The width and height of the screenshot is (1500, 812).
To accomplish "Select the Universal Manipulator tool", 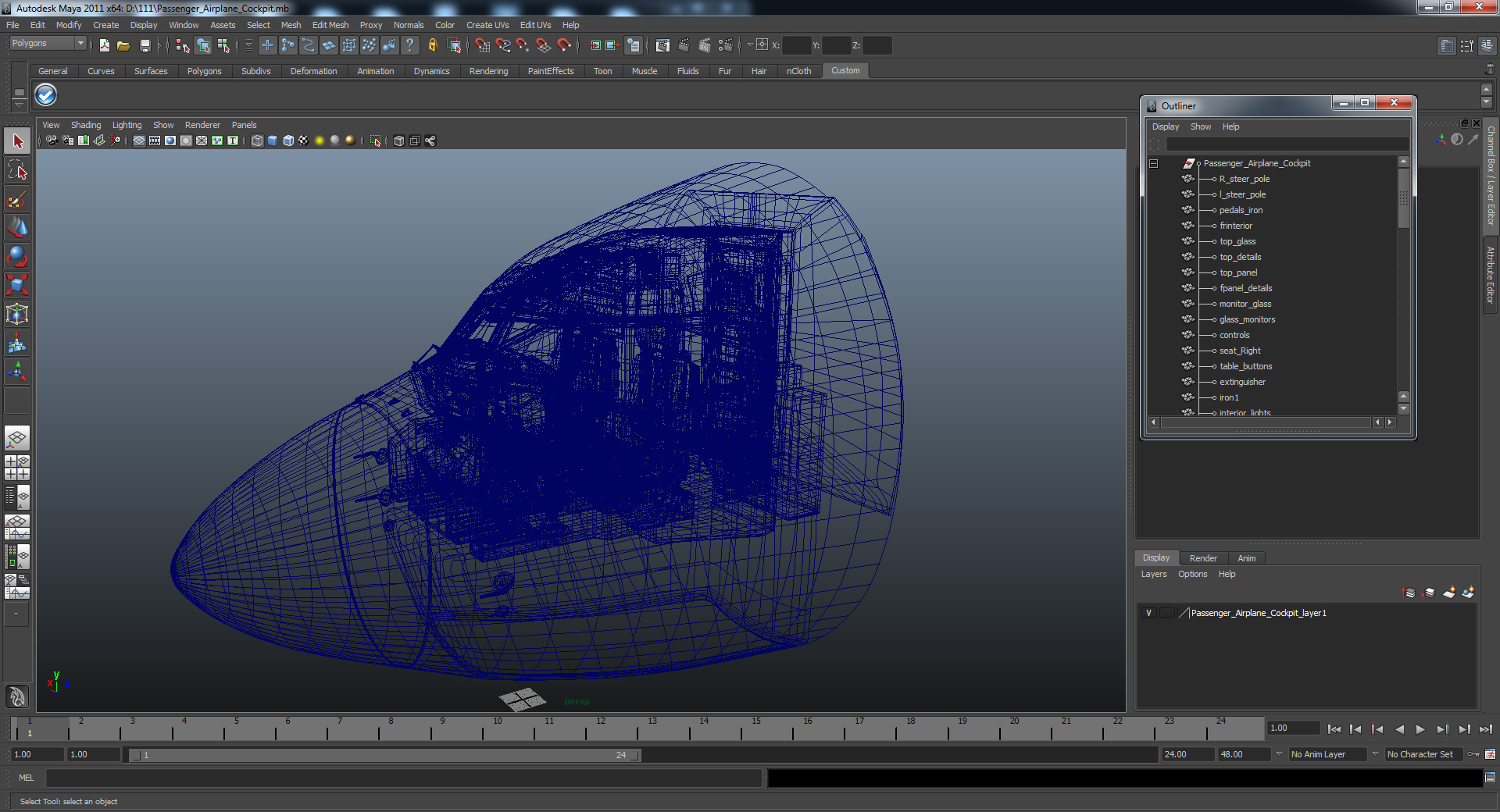I will 17,314.
